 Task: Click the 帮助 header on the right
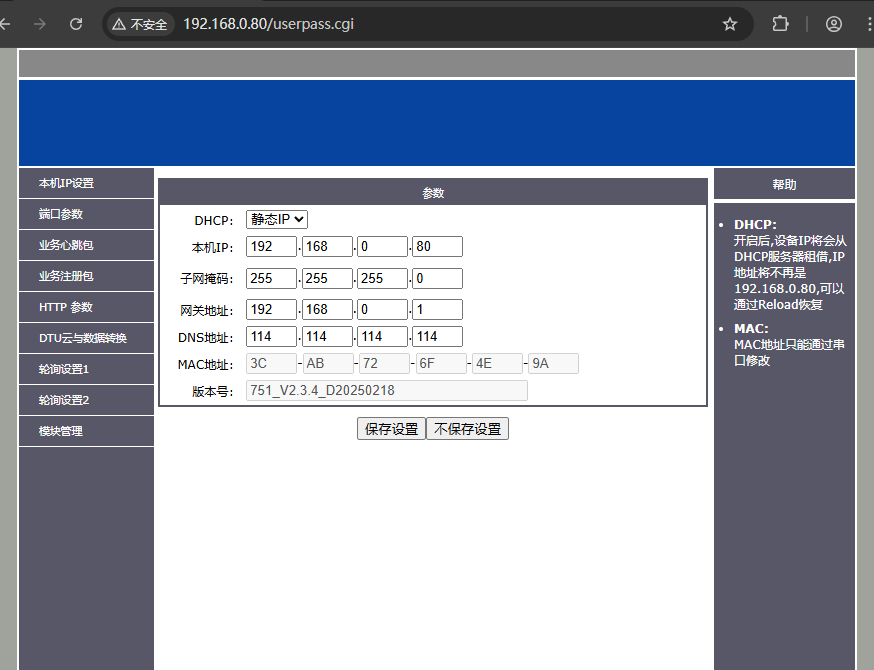(784, 184)
